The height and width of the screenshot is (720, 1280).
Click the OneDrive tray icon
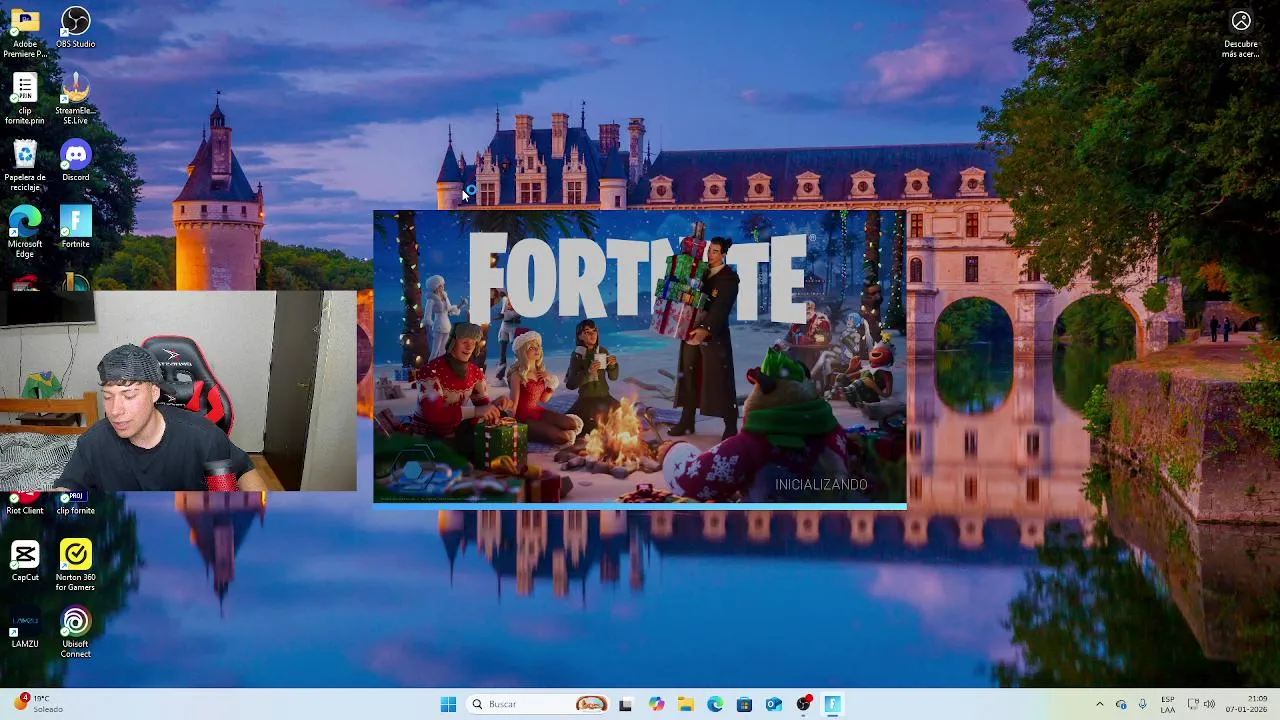tap(1121, 704)
